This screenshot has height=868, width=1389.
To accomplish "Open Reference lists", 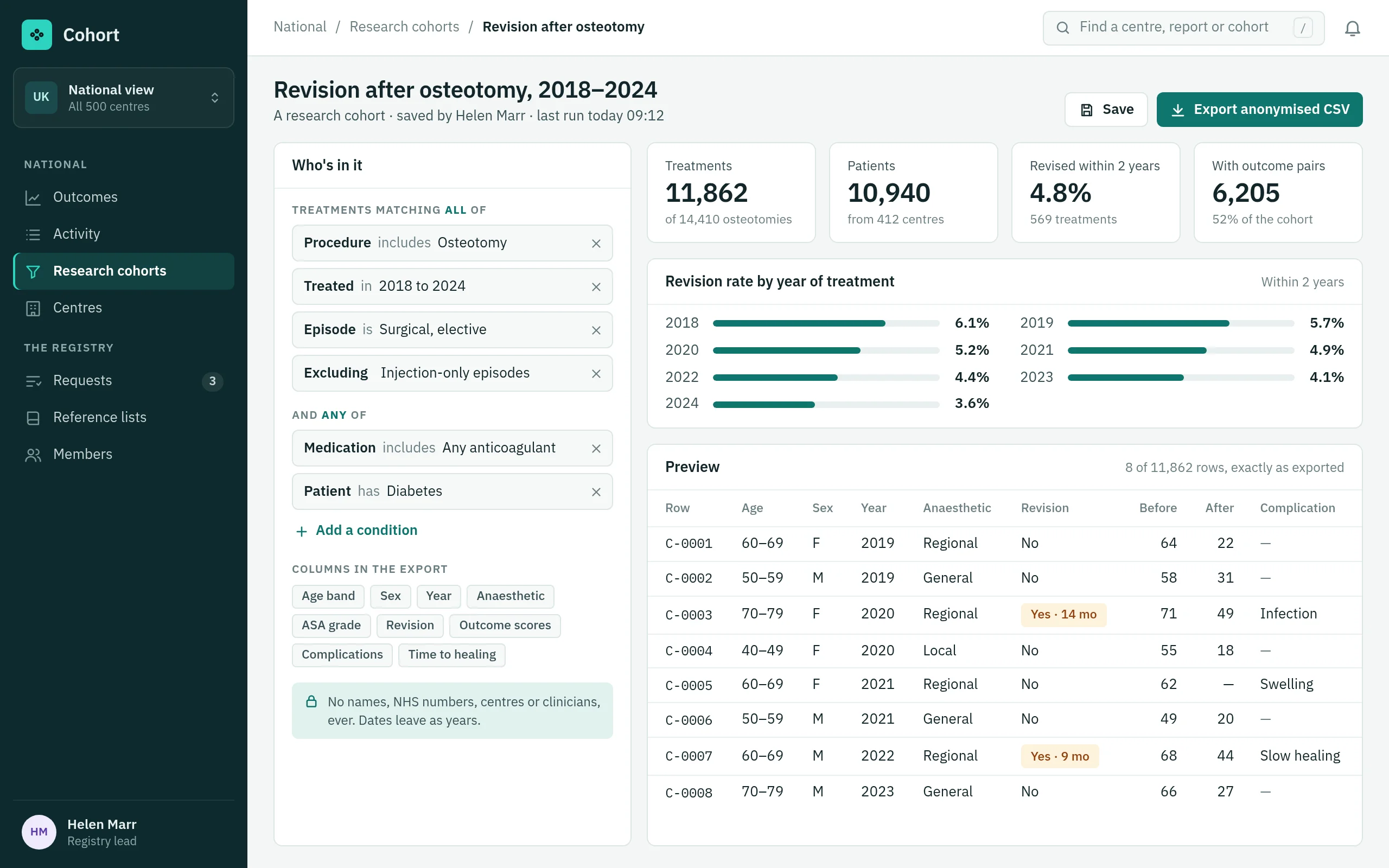I will (123, 417).
